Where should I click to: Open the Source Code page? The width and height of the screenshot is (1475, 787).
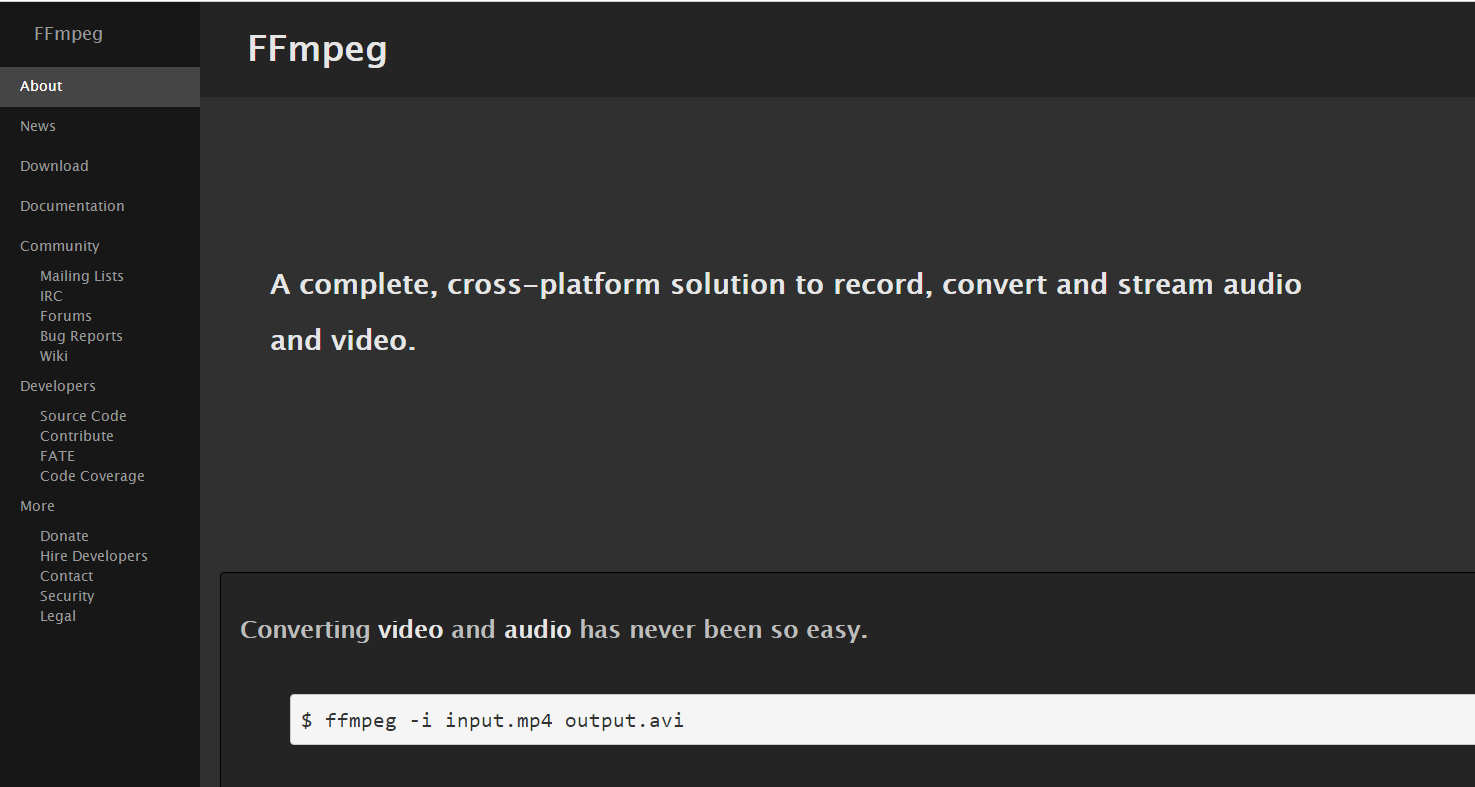tap(83, 416)
